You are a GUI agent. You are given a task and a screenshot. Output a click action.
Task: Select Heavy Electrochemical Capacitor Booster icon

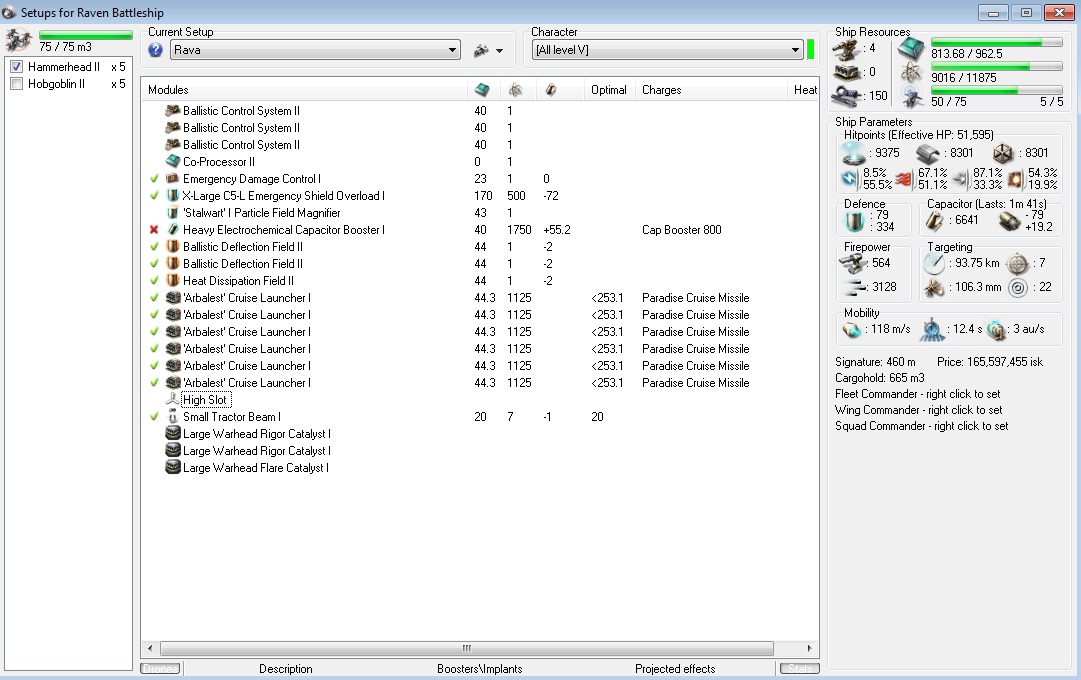(x=173, y=230)
